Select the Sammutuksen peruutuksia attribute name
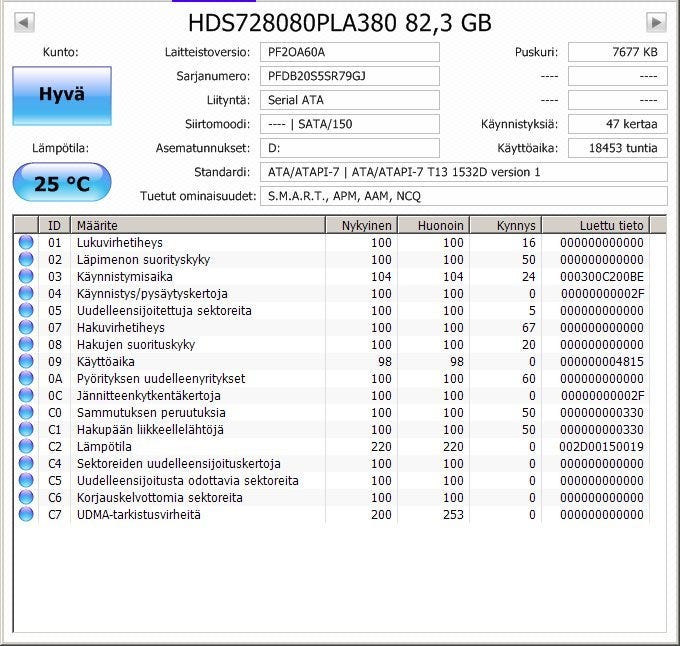The height and width of the screenshot is (646, 680). [151, 412]
